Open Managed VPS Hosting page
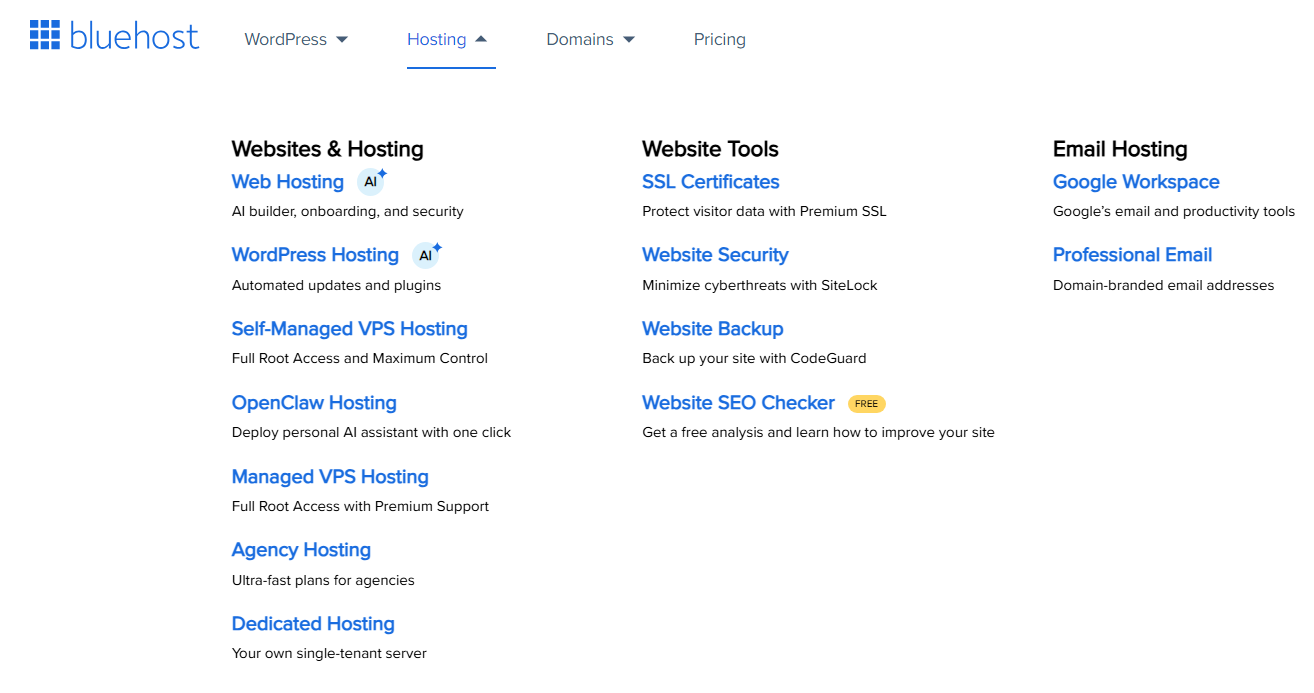This screenshot has width=1314, height=693. click(x=330, y=477)
